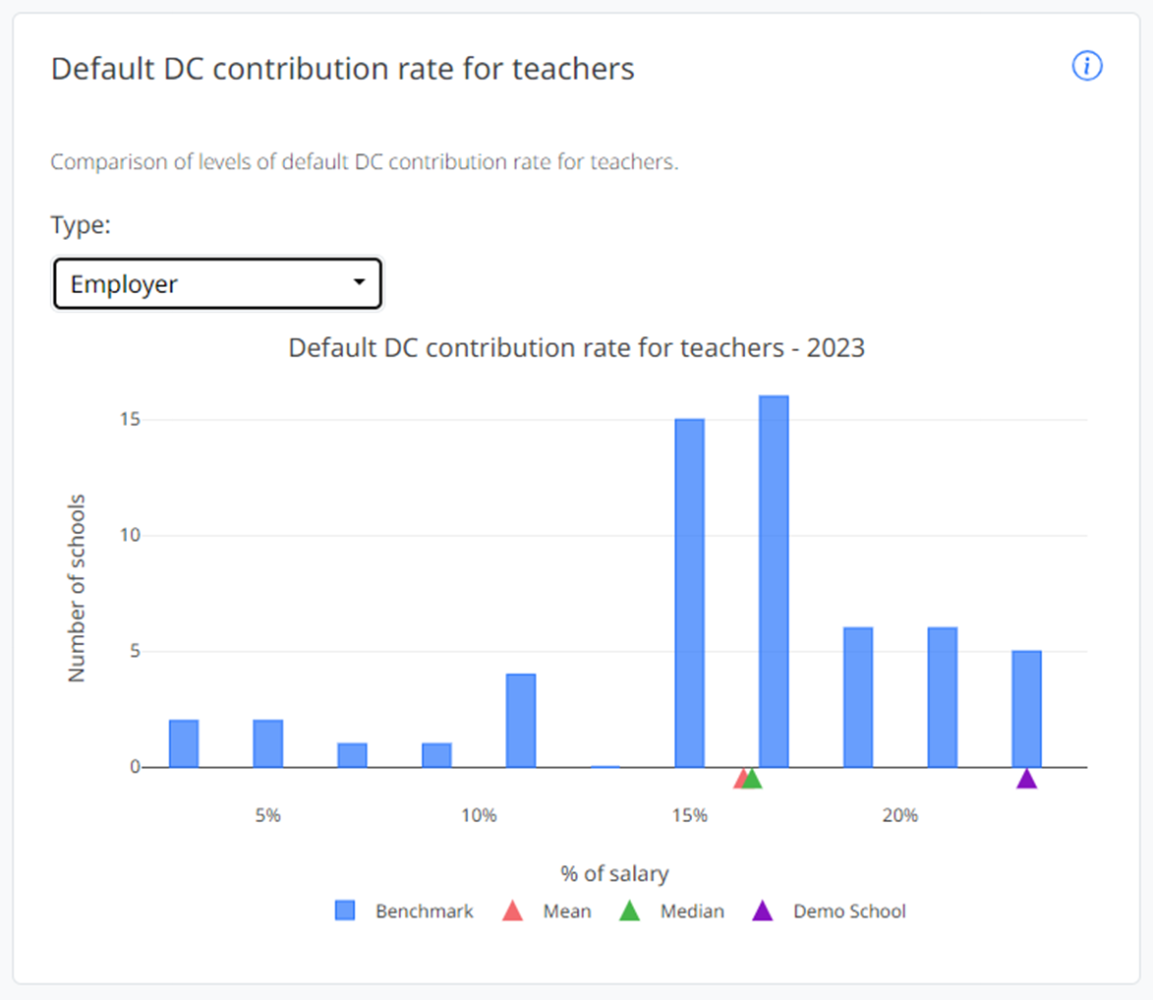Click the purple Demo School legend triangle
The height and width of the screenshot is (1000, 1153).
(762, 911)
